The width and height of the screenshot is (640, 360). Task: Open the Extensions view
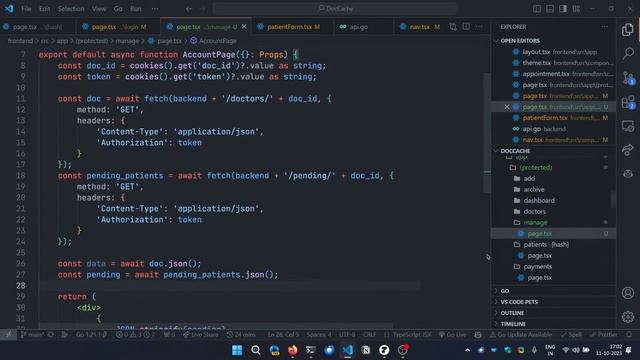pyautogui.click(x=628, y=102)
